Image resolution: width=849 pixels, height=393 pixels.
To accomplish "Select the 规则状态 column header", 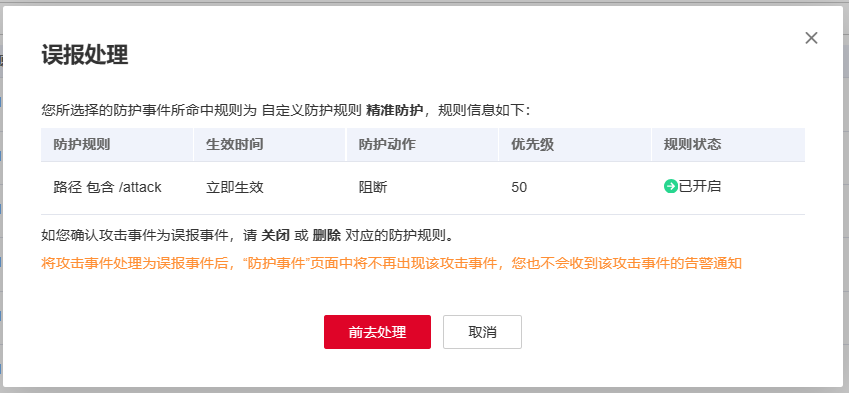I will pos(693,145).
